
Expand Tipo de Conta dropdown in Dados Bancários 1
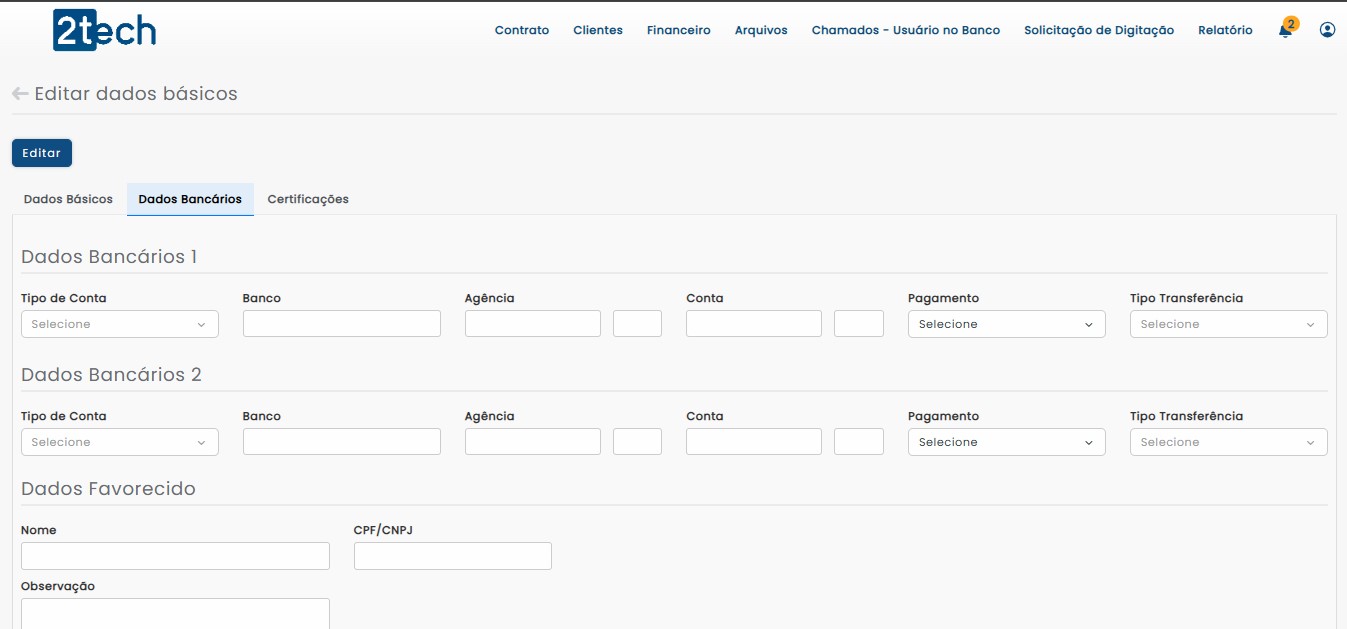(119, 324)
